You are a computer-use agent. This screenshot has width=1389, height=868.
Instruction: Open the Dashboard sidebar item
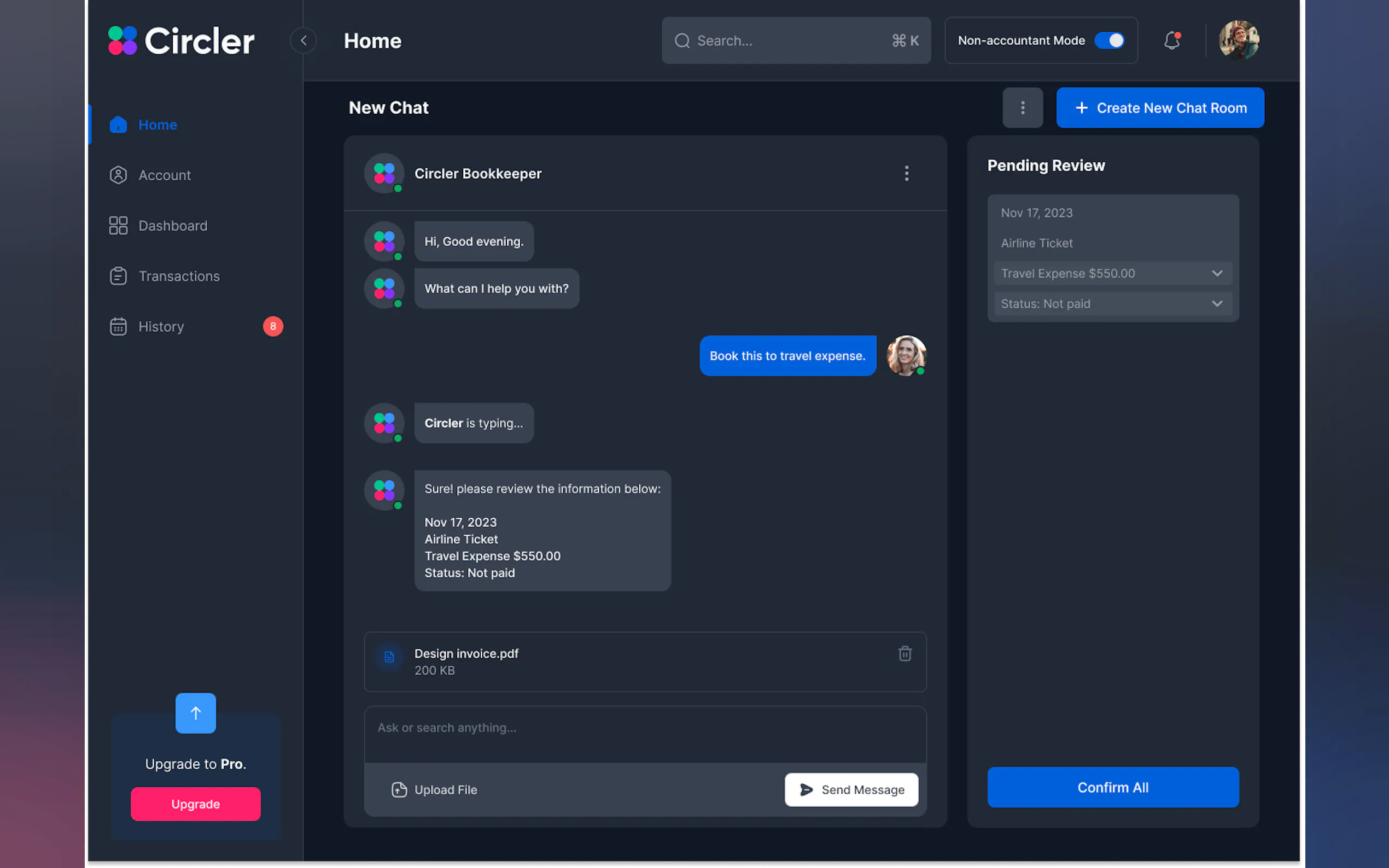coord(172,226)
